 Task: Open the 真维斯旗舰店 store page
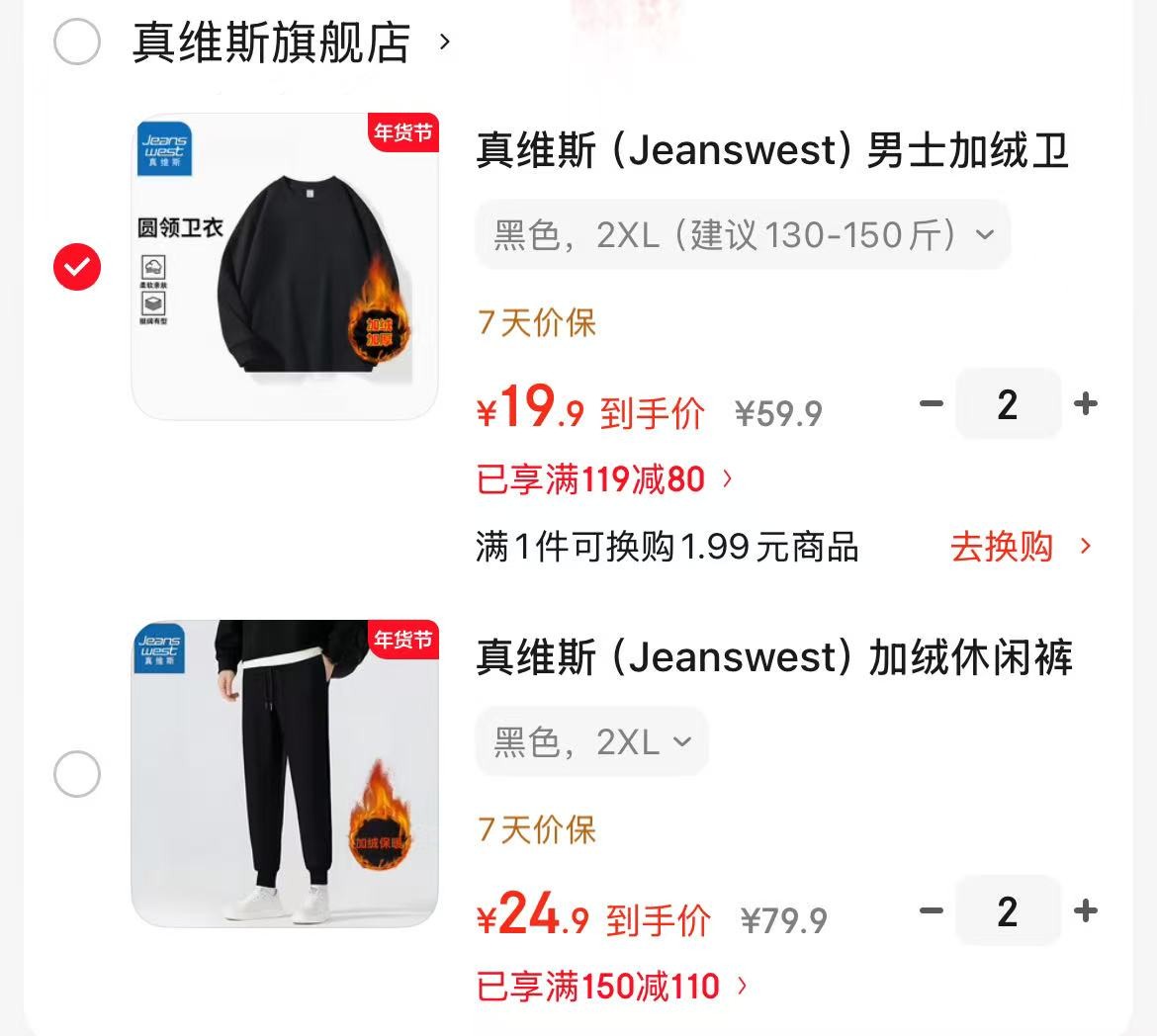coord(271,43)
